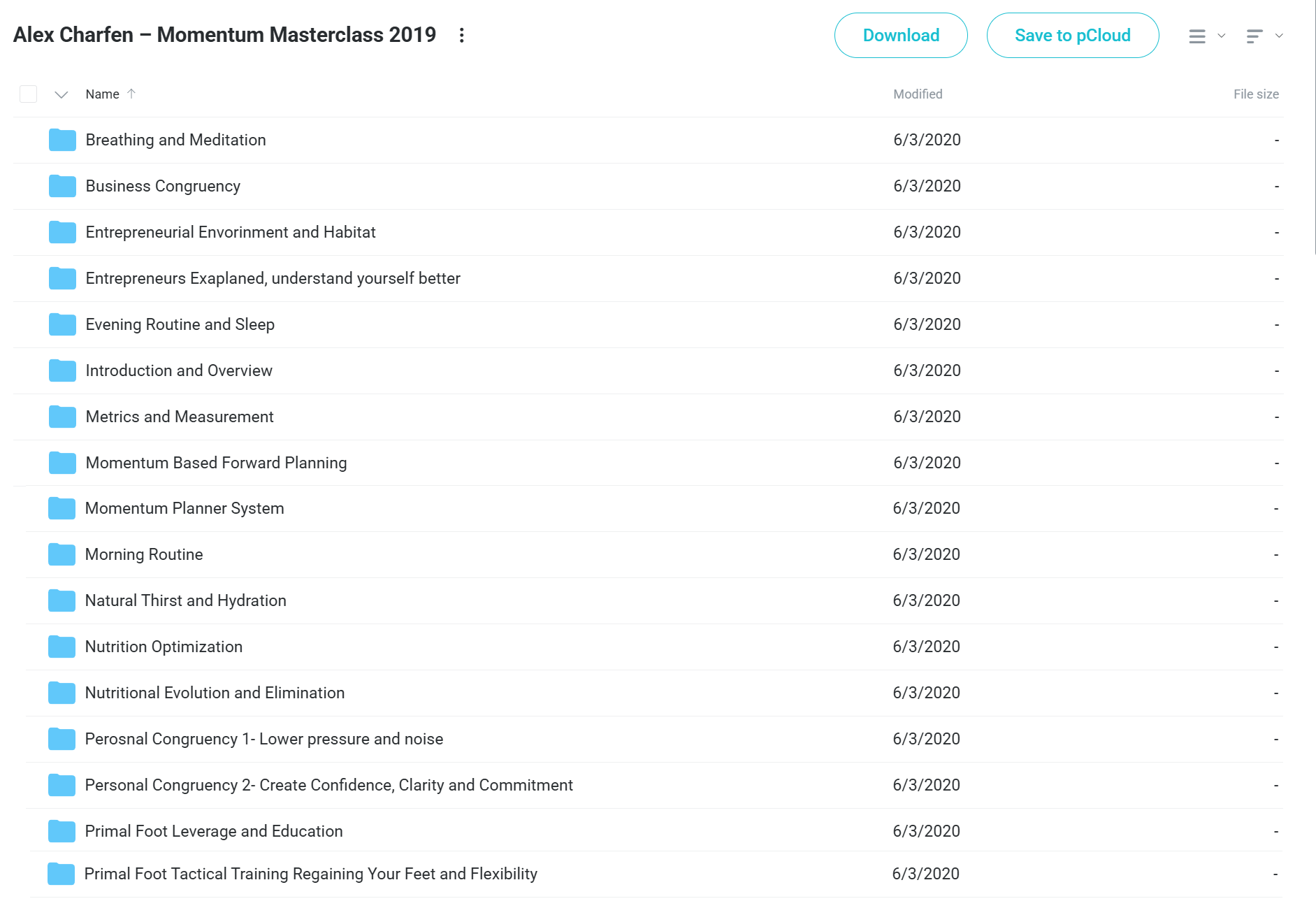Click the page title Alex Charfen Momentum Masterclass 2019
1316x908 pixels.
[224, 35]
